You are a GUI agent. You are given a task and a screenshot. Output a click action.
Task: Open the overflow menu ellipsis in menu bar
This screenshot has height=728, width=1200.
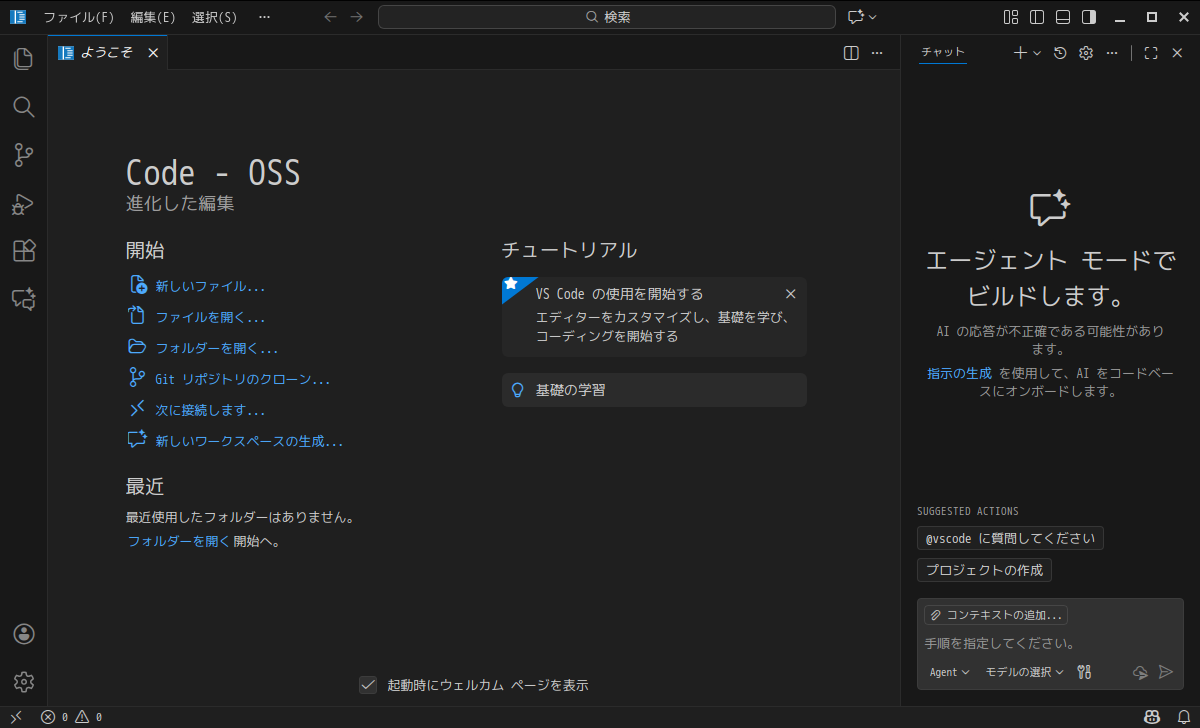pos(264,17)
